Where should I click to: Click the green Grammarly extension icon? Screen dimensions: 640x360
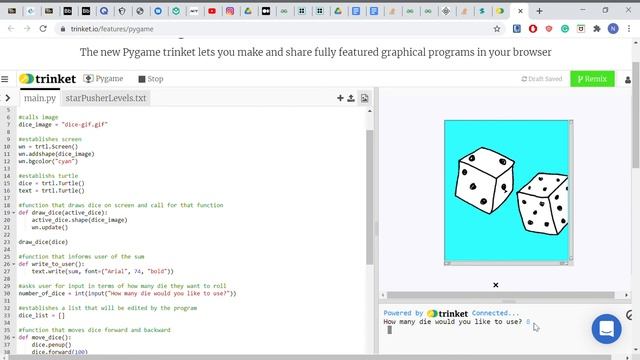pos(565,29)
